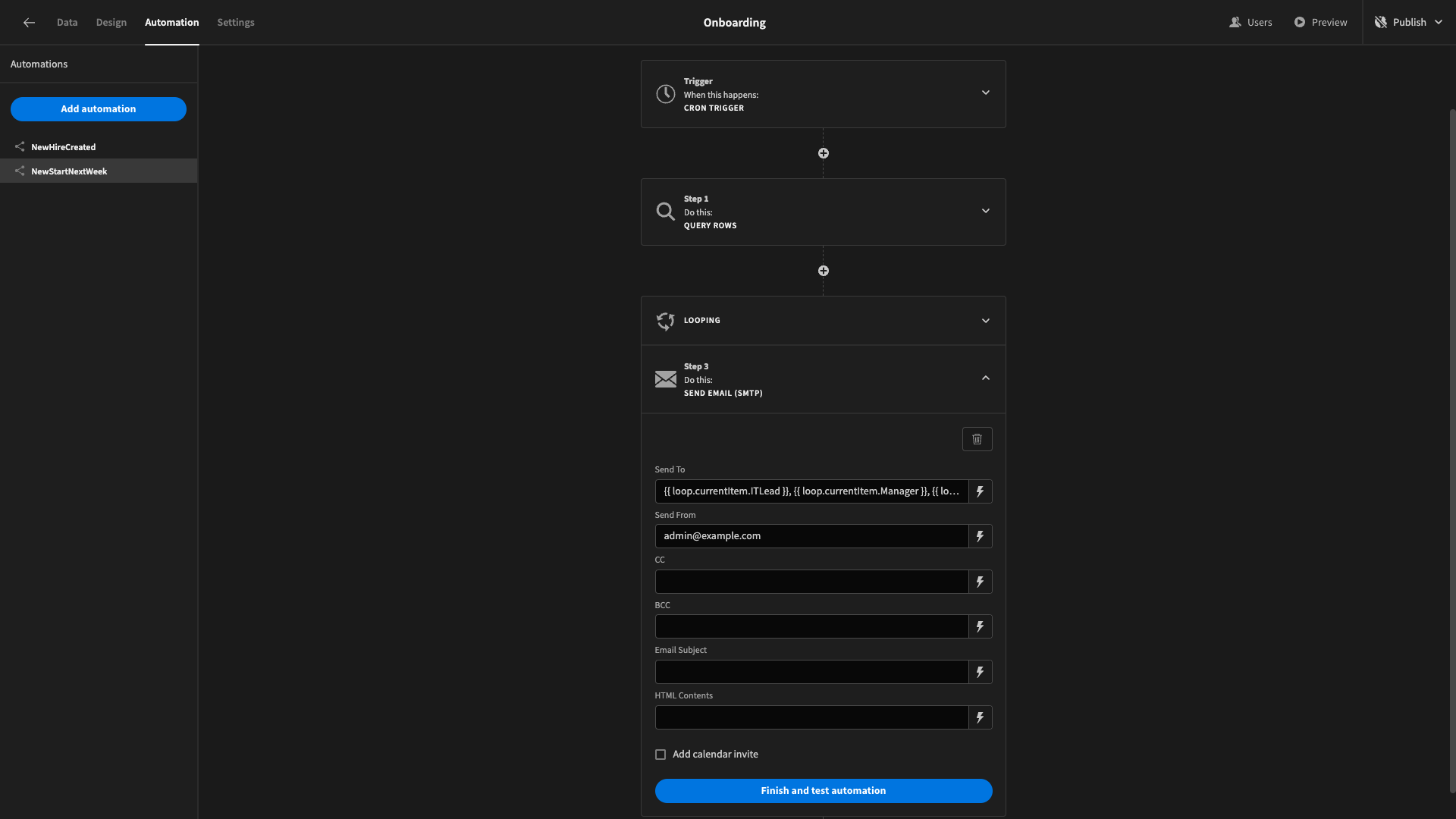Switch to the Design tab
The image size is (1456, 819).
[111, 22]
